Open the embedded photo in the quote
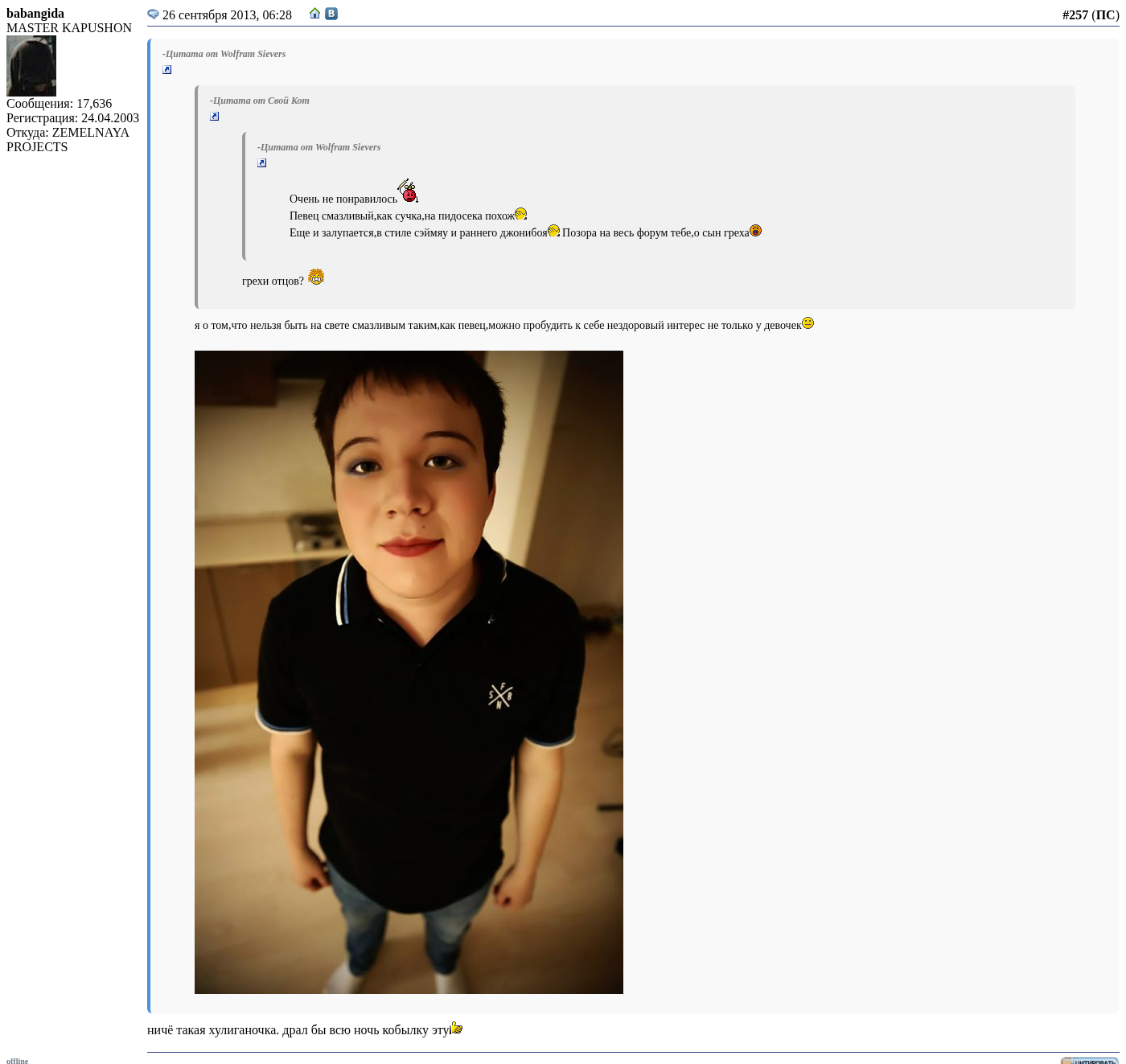Image resolution: width=1126 pixels, height=1064 pixels. click(x=409, y=672)
